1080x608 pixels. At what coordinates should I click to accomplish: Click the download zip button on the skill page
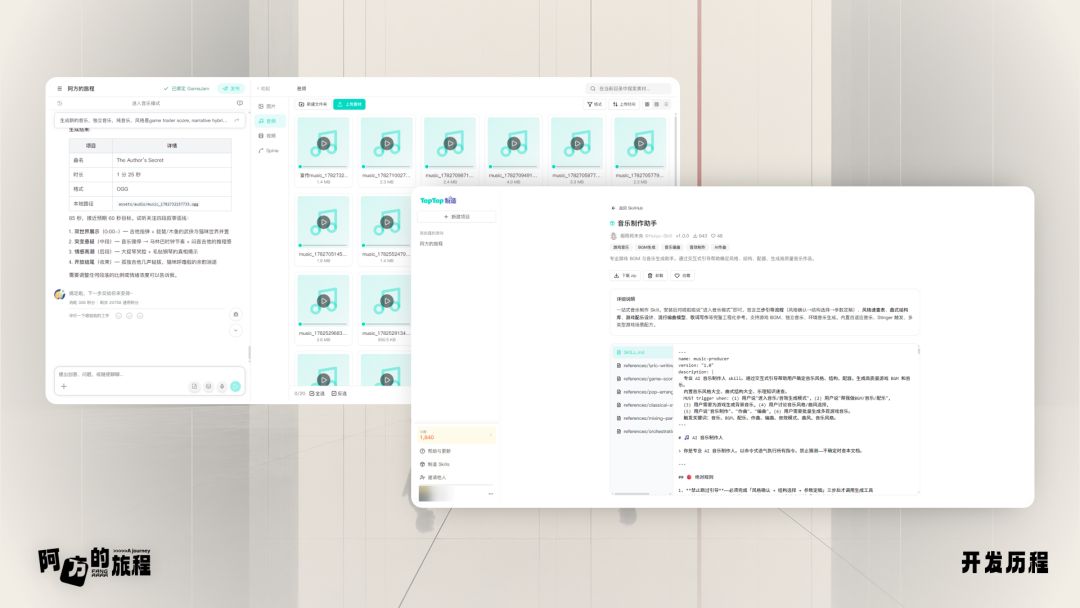coord(625,275)
